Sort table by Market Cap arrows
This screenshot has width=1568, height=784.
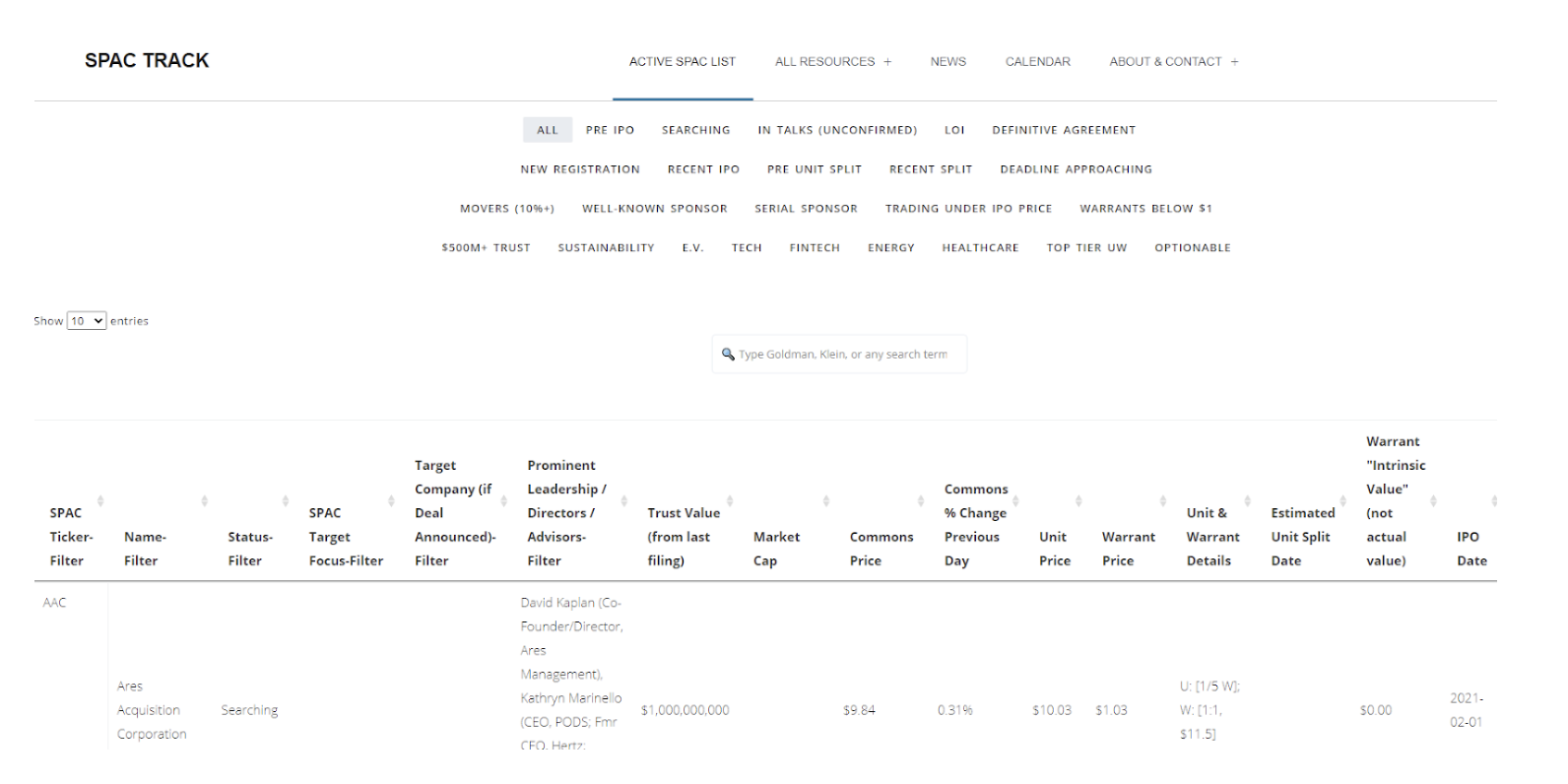[825, 501]
